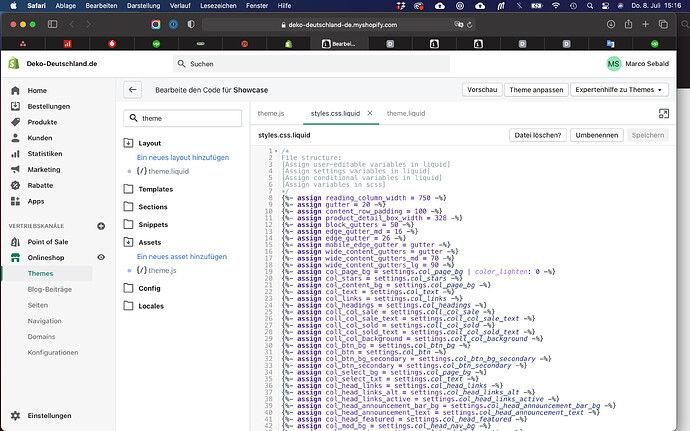Add a new Vertriebskanal with plus icon
Viewport: 690px width, 431px height.
[x=101, y=226]
